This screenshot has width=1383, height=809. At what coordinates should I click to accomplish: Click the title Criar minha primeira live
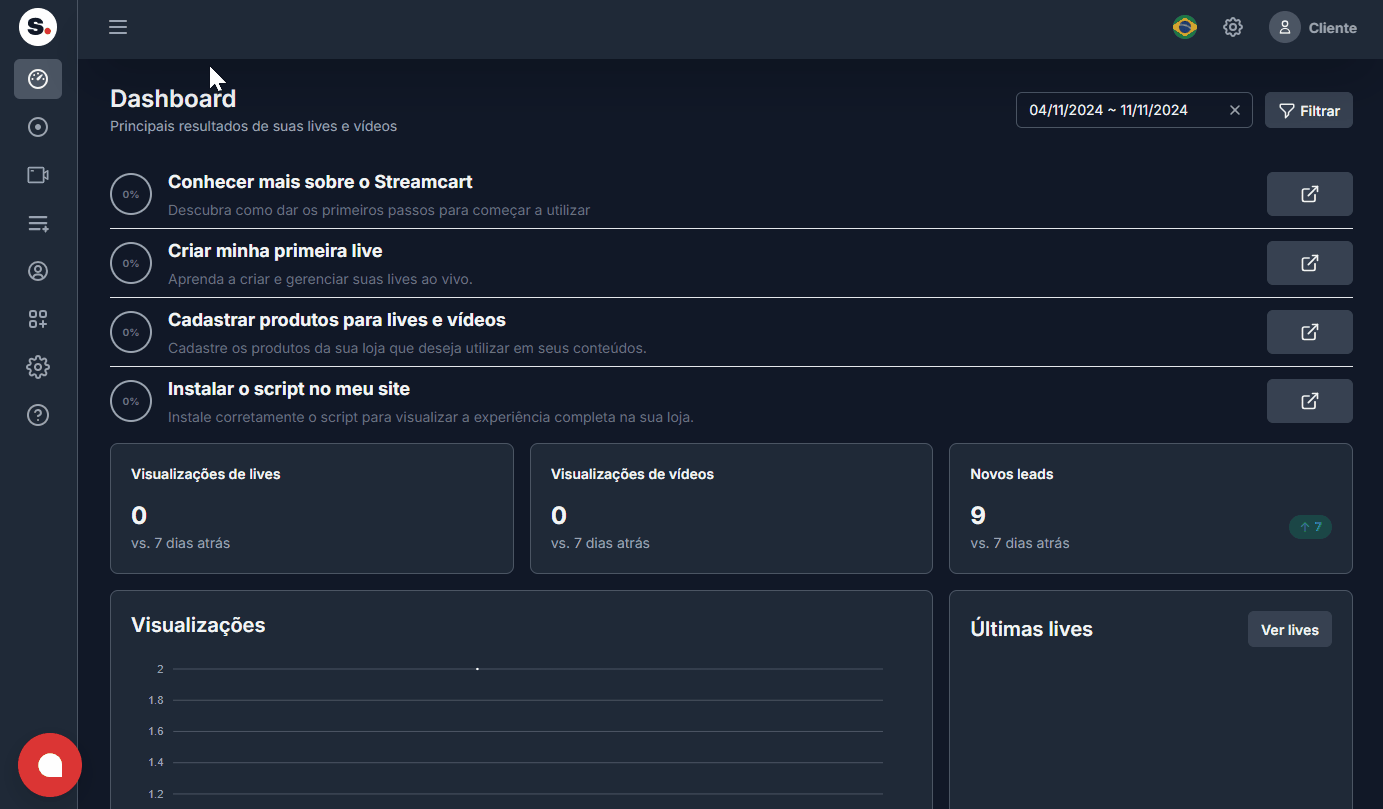point(275,251)
